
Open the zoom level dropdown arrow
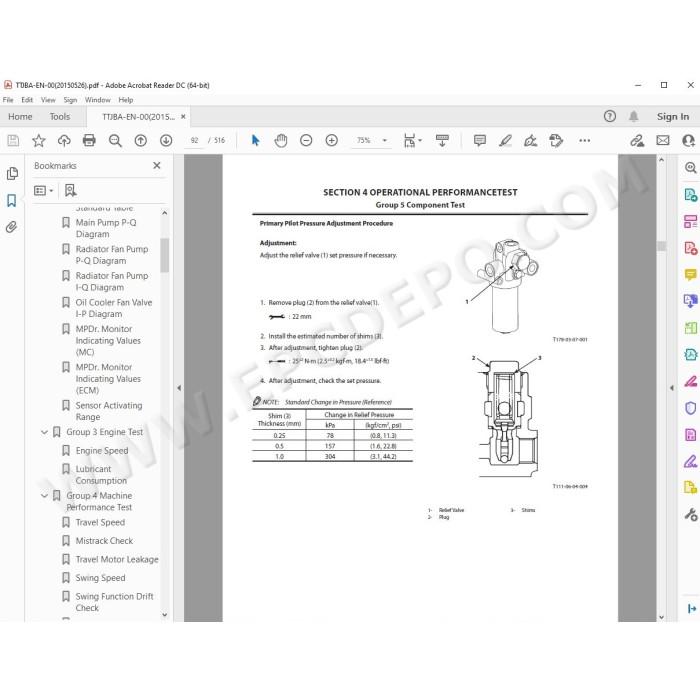(x=384, y=141)
